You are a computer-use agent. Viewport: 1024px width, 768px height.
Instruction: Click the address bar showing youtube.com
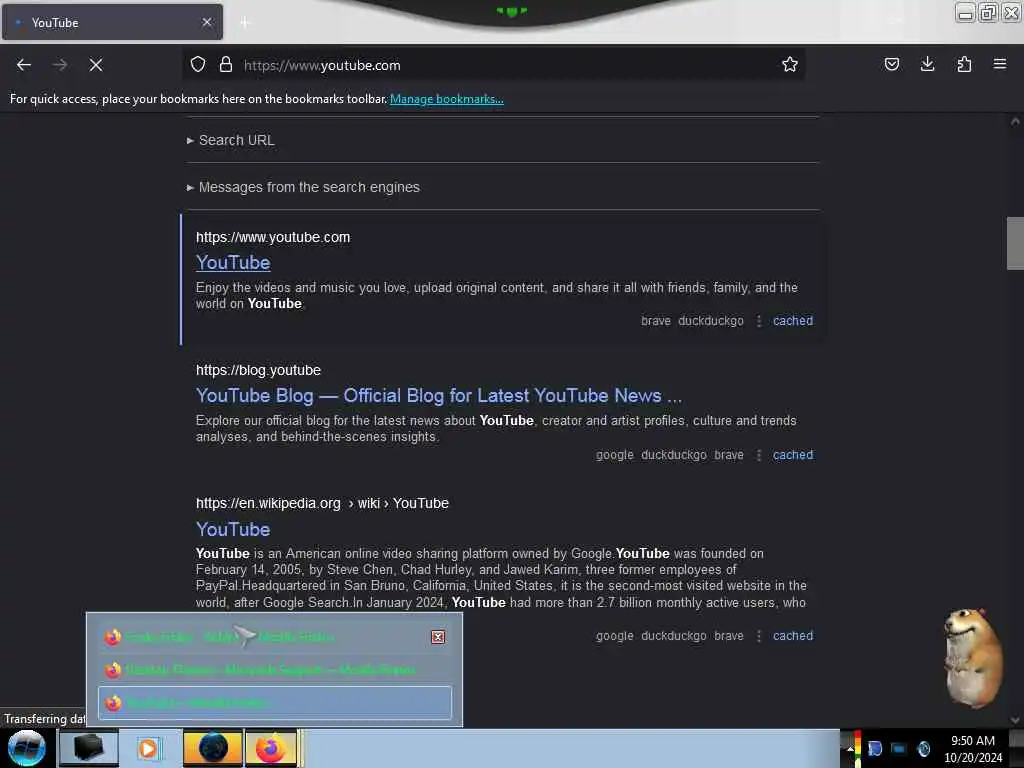(x=493, y=65)
